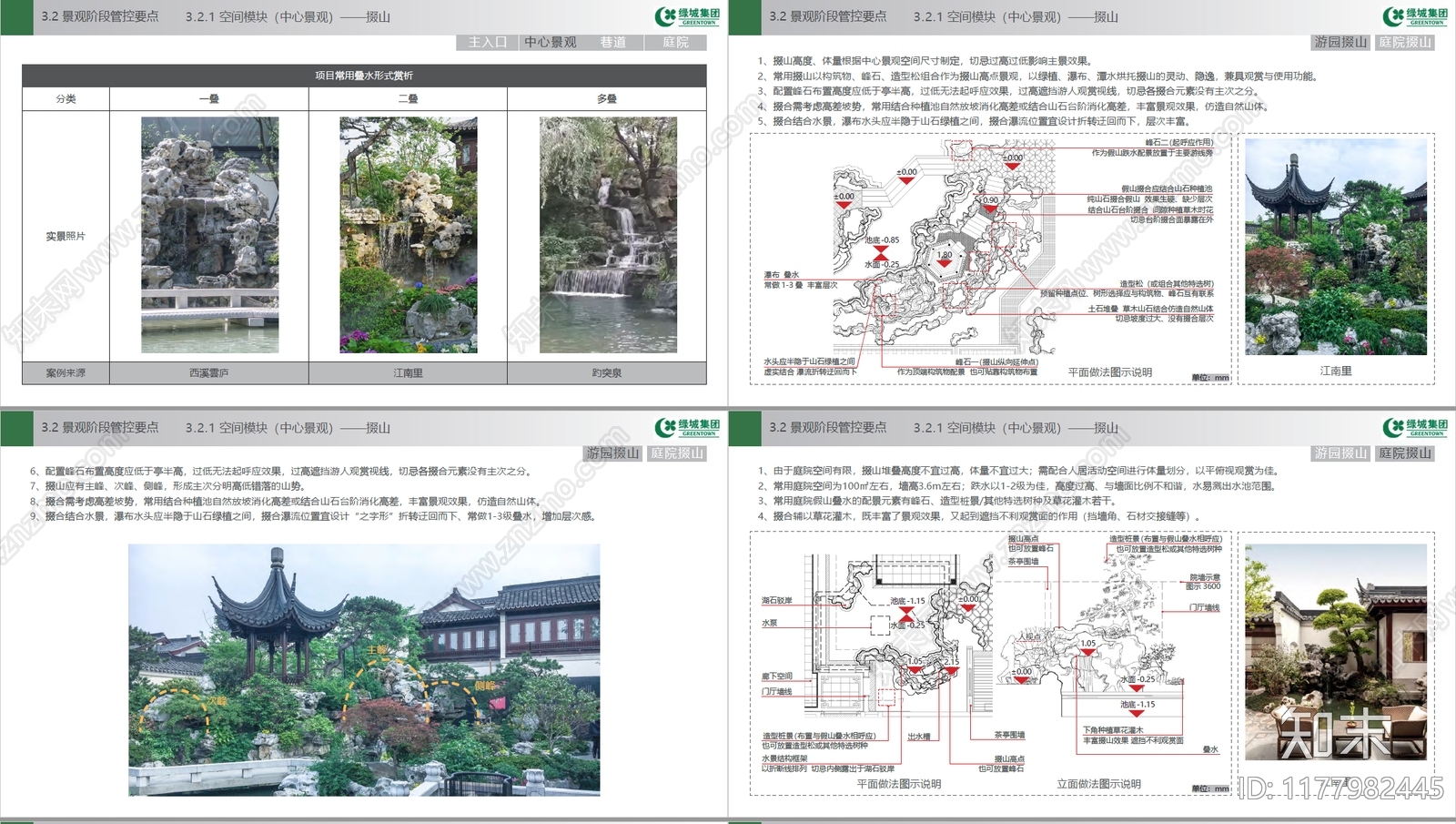This screenshot has height=824, width=1456.
Task: Select 庭院掇山 tab on 江南里 plan slide
Action: pos(1405,42)
